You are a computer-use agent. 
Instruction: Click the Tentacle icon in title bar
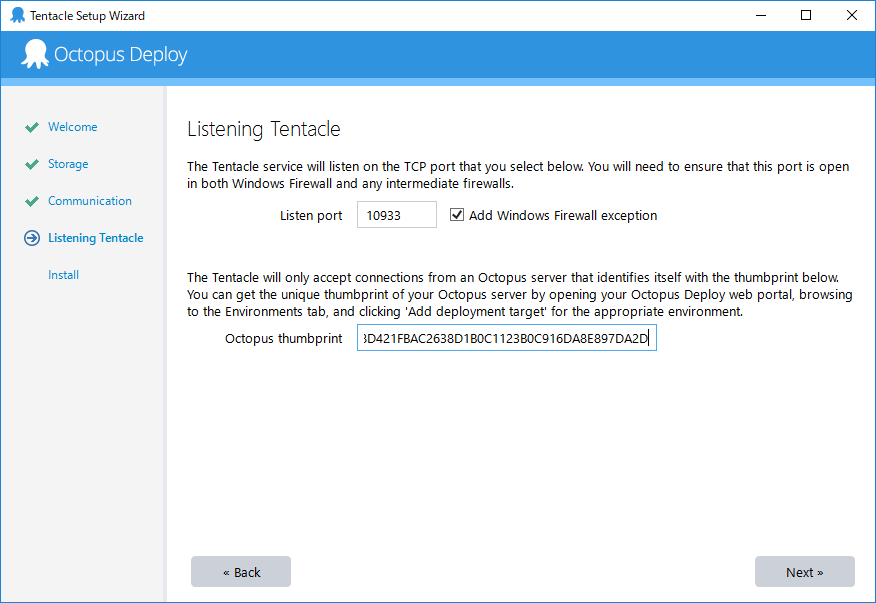click(x=17, y=15)
